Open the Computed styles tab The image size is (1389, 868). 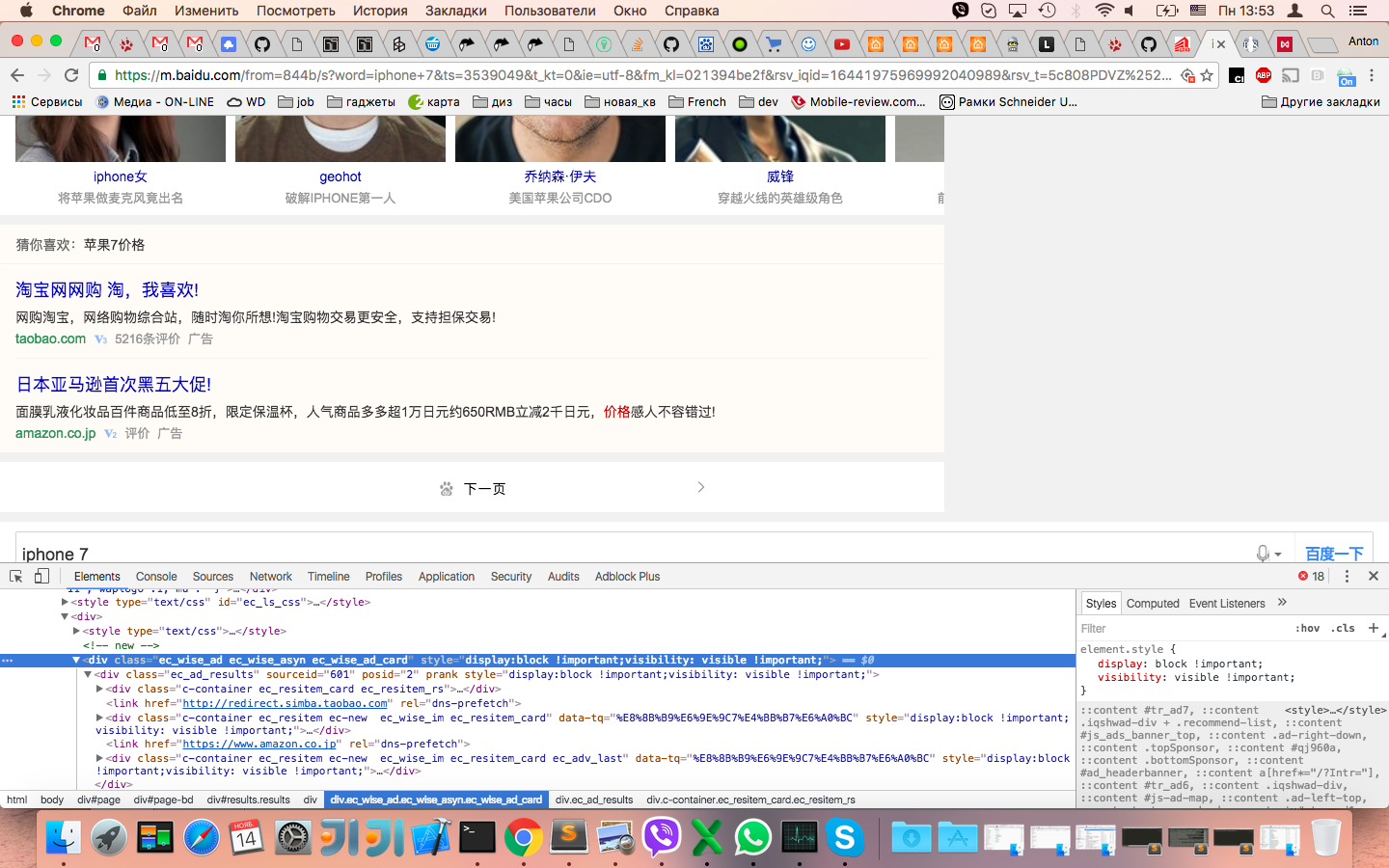[x=1153, y=603]
